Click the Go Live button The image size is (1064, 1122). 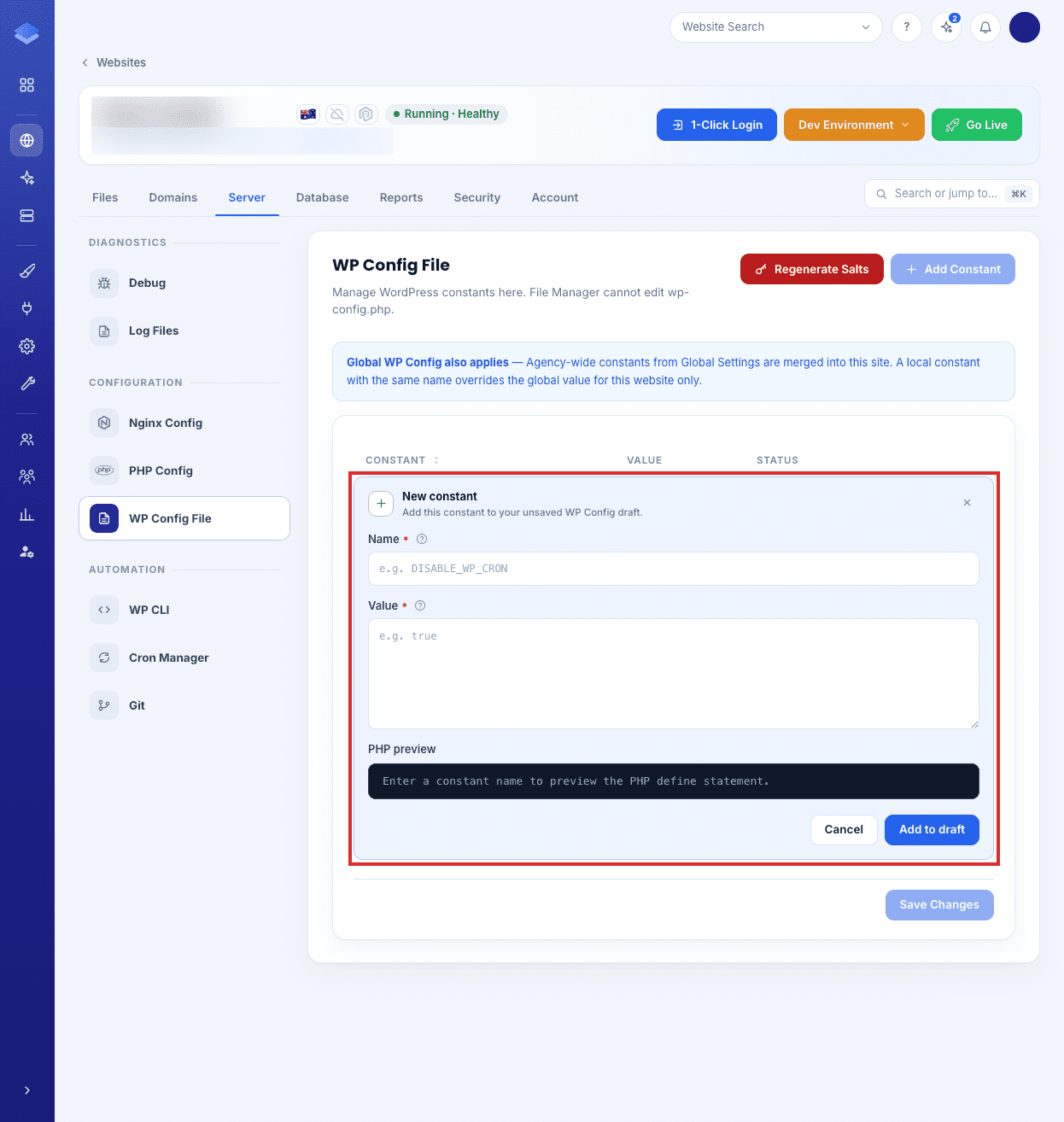[x=977, y=125]
